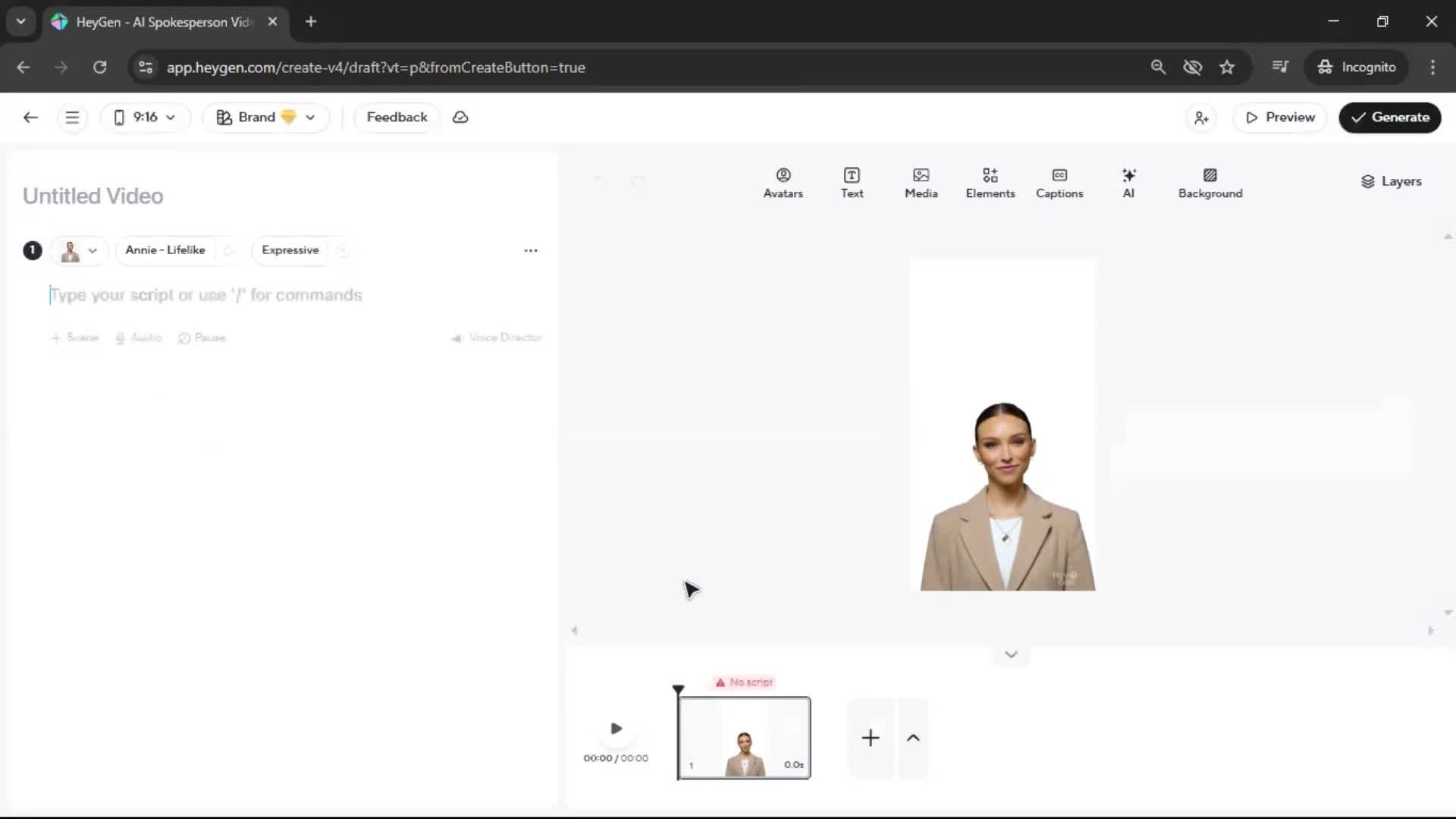Open Background settings
The image size is (1456, 819).
(x=1210, y=183)
